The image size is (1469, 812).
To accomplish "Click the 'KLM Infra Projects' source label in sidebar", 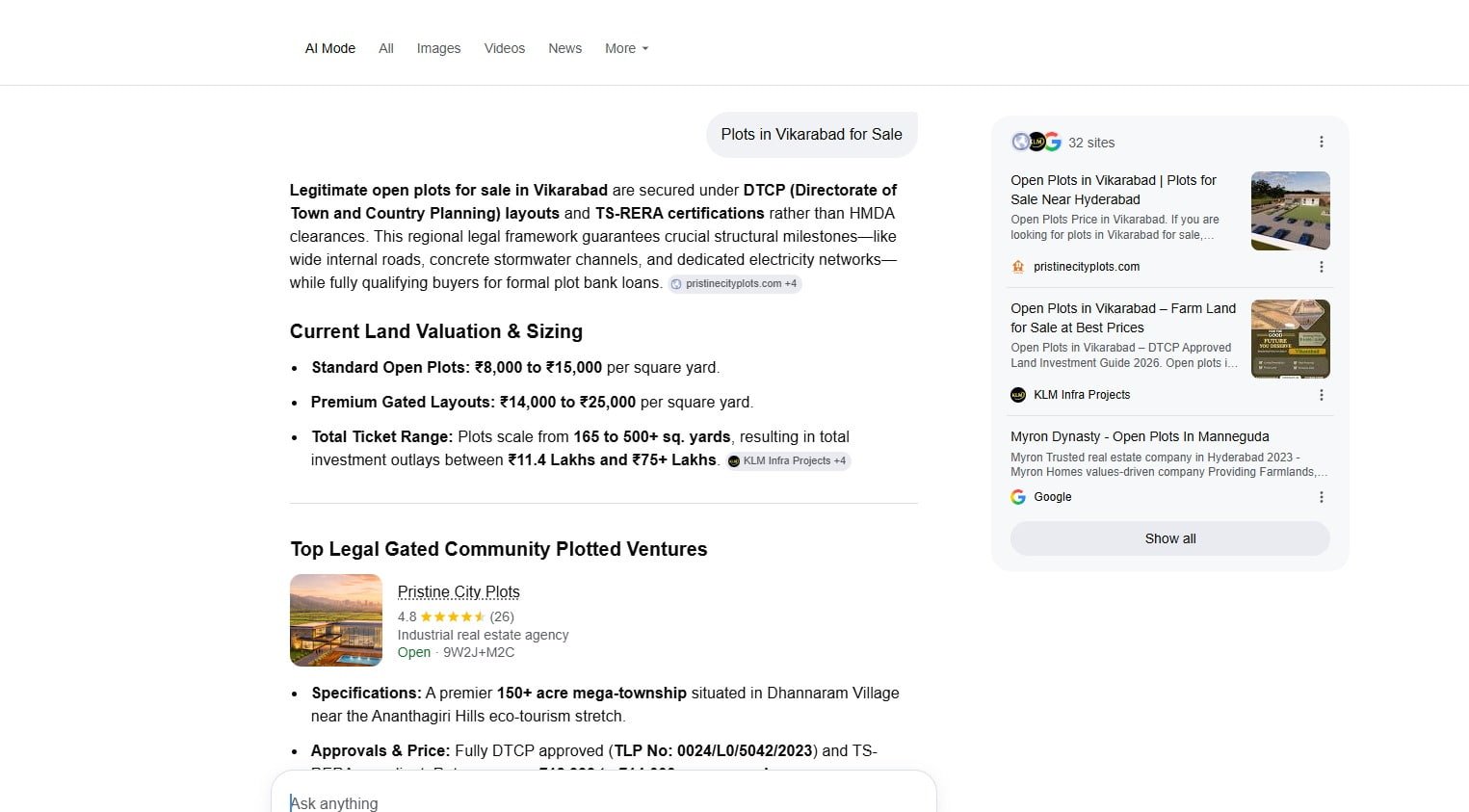I will pyautogui.click(x=1082, y=395).
